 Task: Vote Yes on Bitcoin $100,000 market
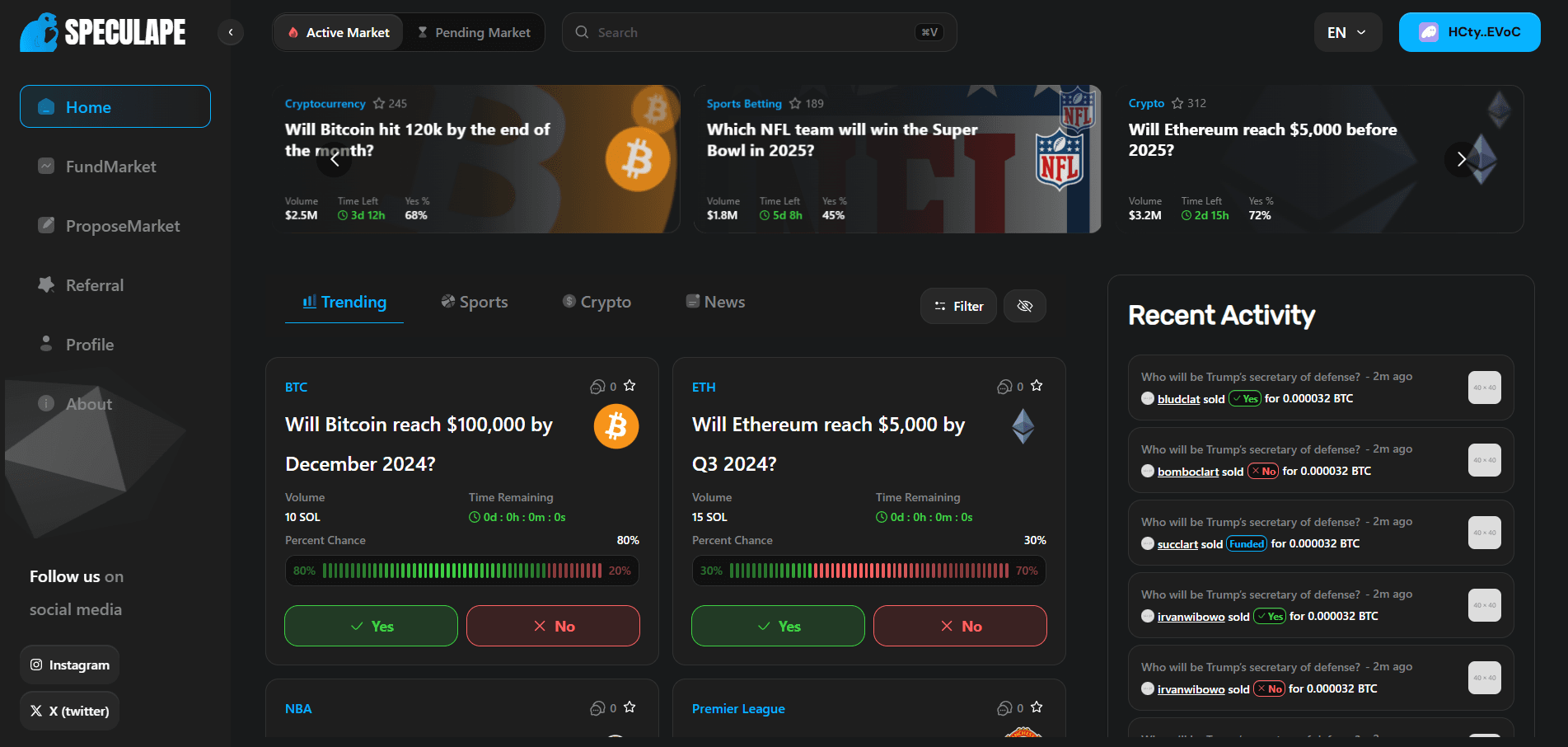coord(371,626)
